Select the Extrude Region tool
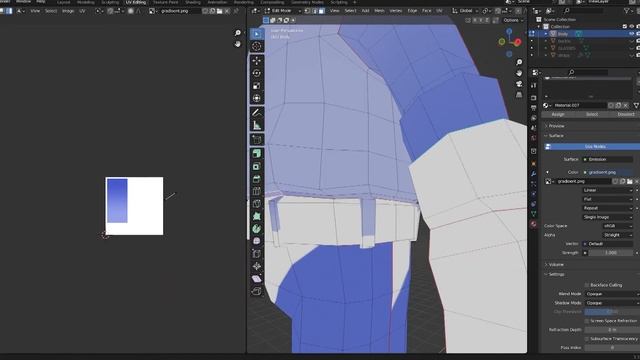The image size is (640, 360). coord(256,153)
